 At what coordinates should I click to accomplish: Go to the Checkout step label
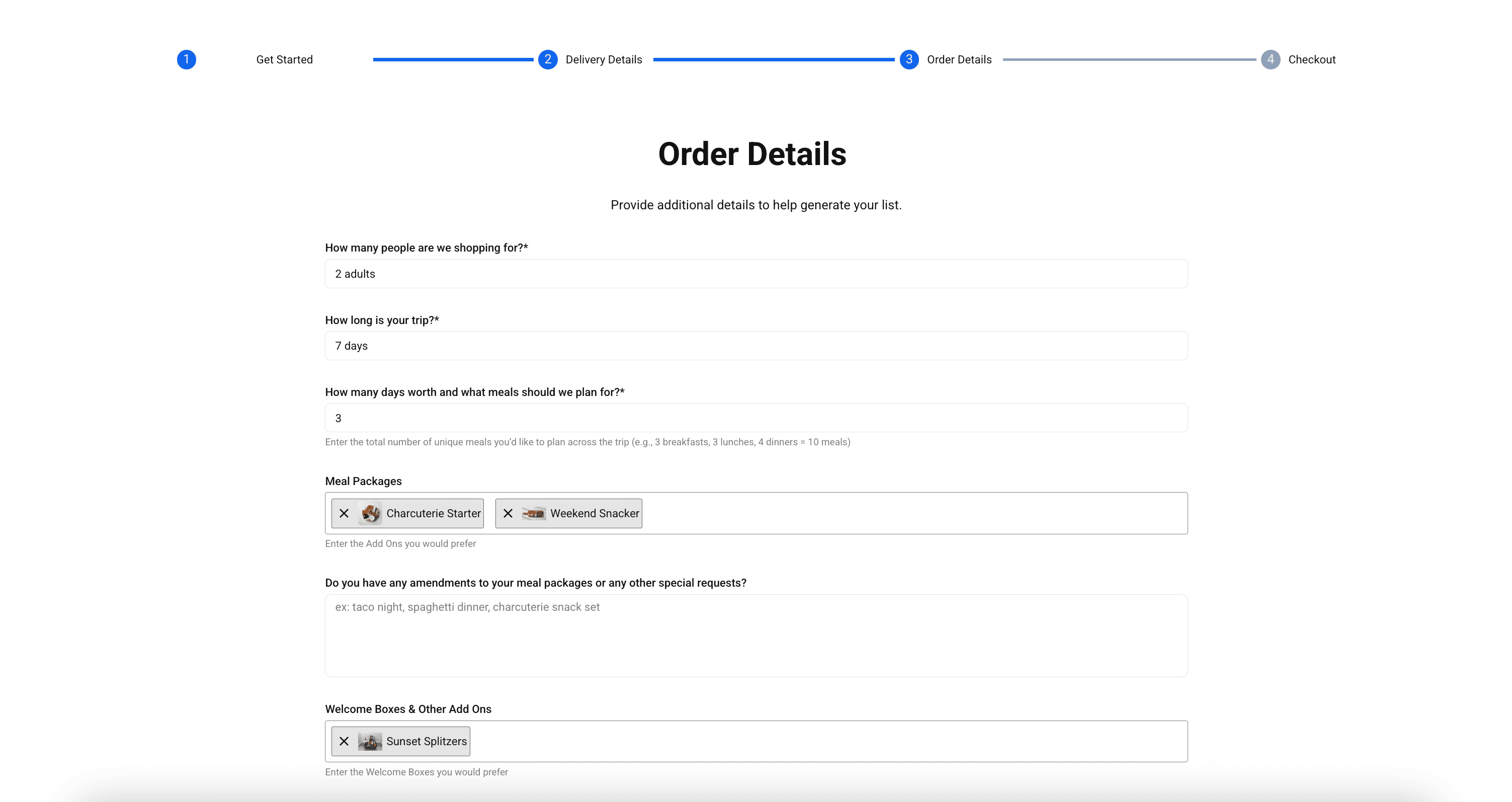(x=1312, y=59)
